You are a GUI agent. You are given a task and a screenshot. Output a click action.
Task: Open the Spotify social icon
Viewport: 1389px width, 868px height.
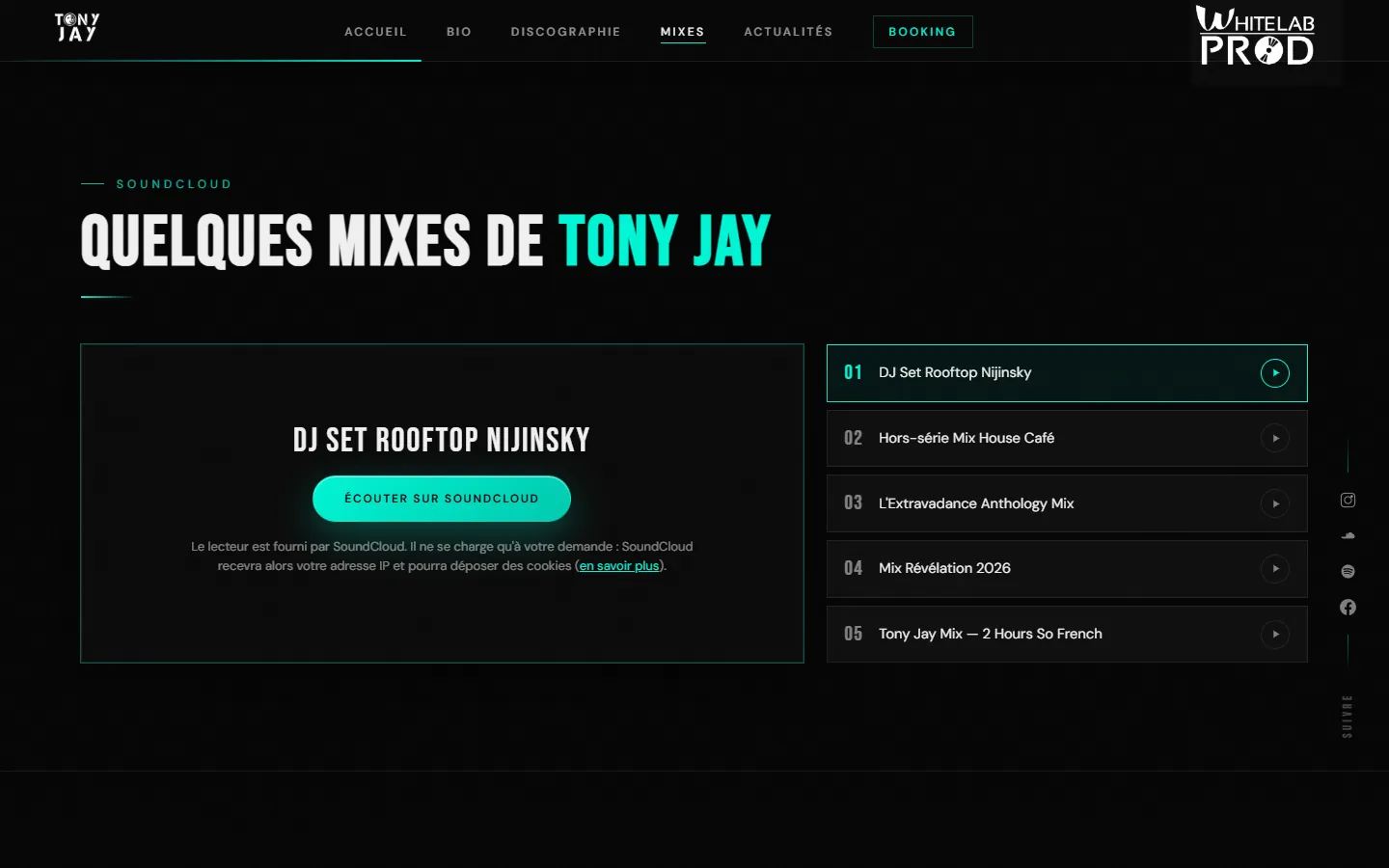(x=1348, y=571)
